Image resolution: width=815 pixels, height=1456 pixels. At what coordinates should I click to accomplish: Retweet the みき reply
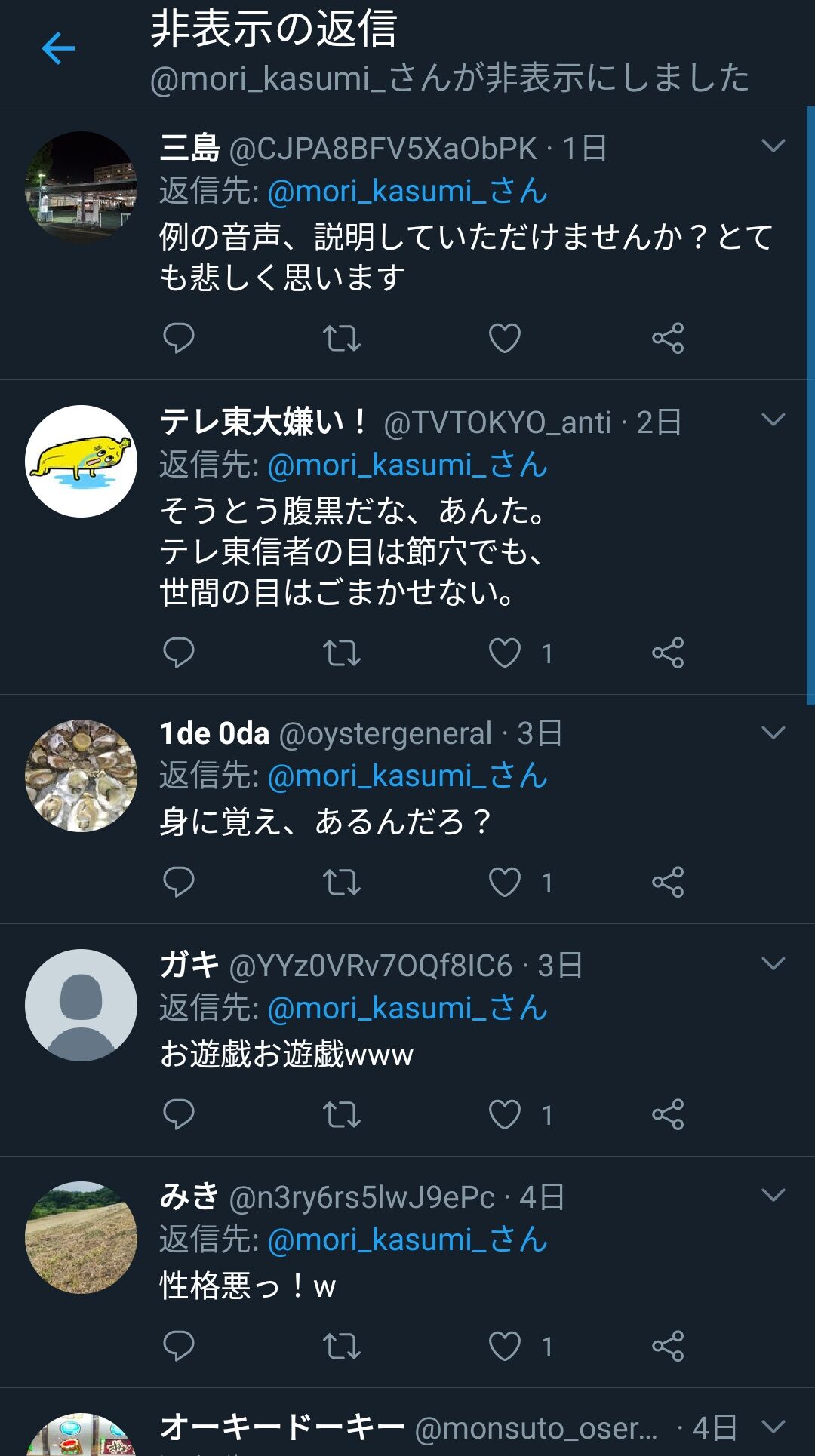[342, 1346]
